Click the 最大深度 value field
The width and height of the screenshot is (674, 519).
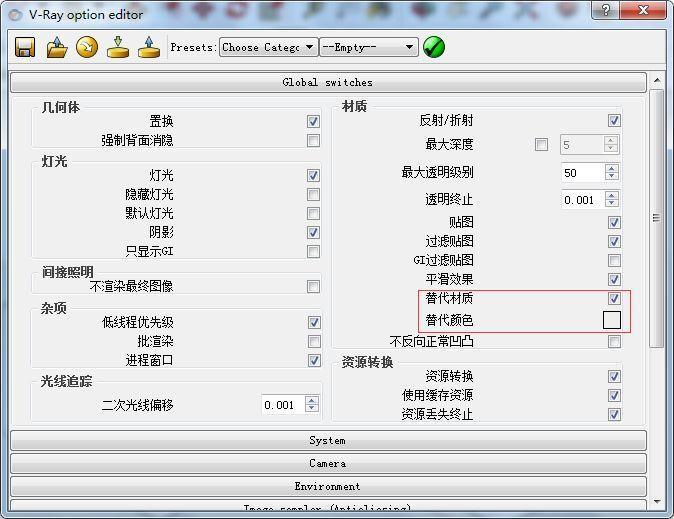coord(582,145)
